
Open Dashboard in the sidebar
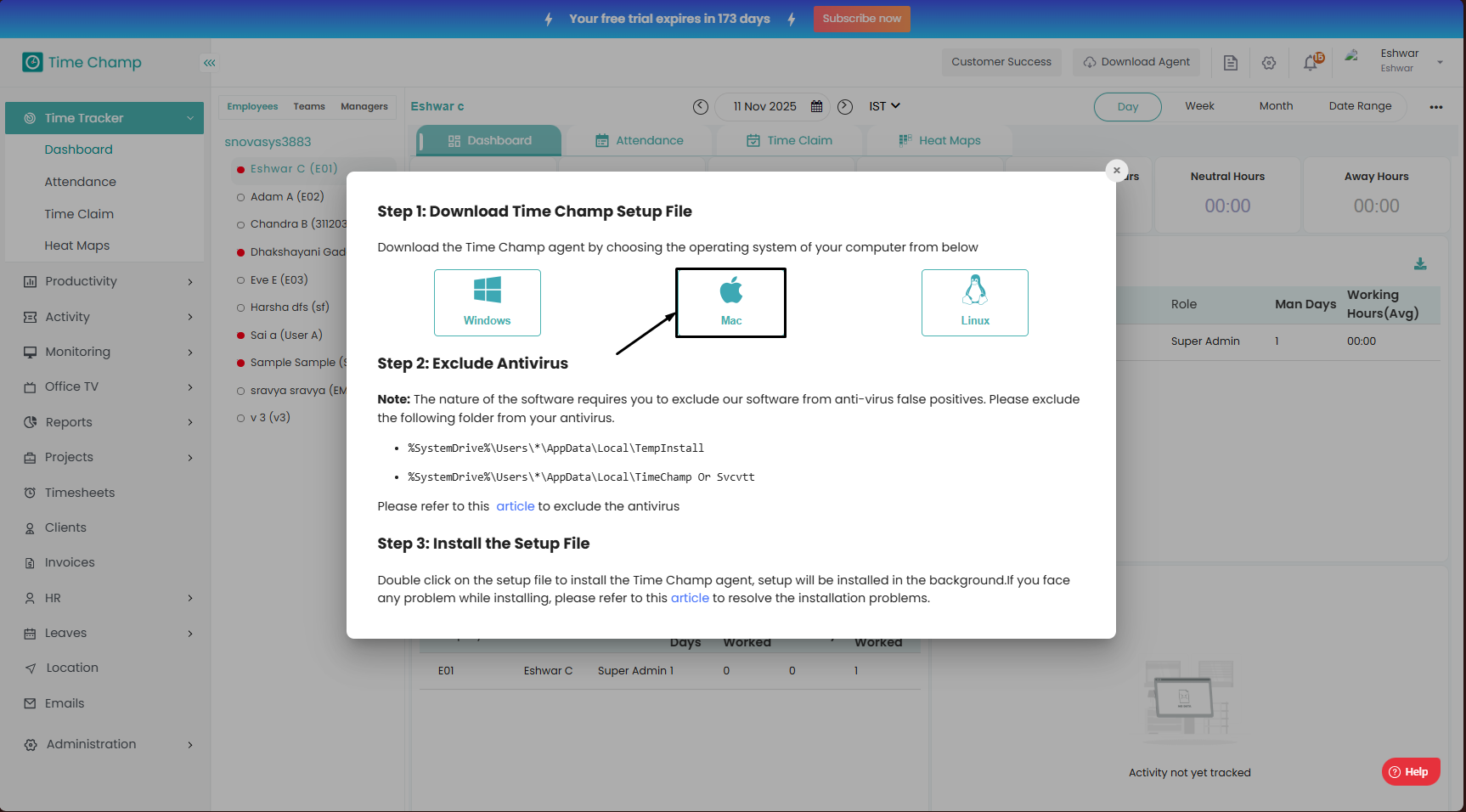coord(78,149)
